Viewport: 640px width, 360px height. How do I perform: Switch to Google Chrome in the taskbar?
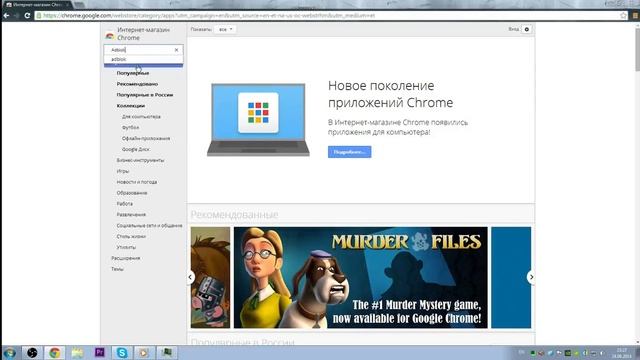(x=55, y=353)
